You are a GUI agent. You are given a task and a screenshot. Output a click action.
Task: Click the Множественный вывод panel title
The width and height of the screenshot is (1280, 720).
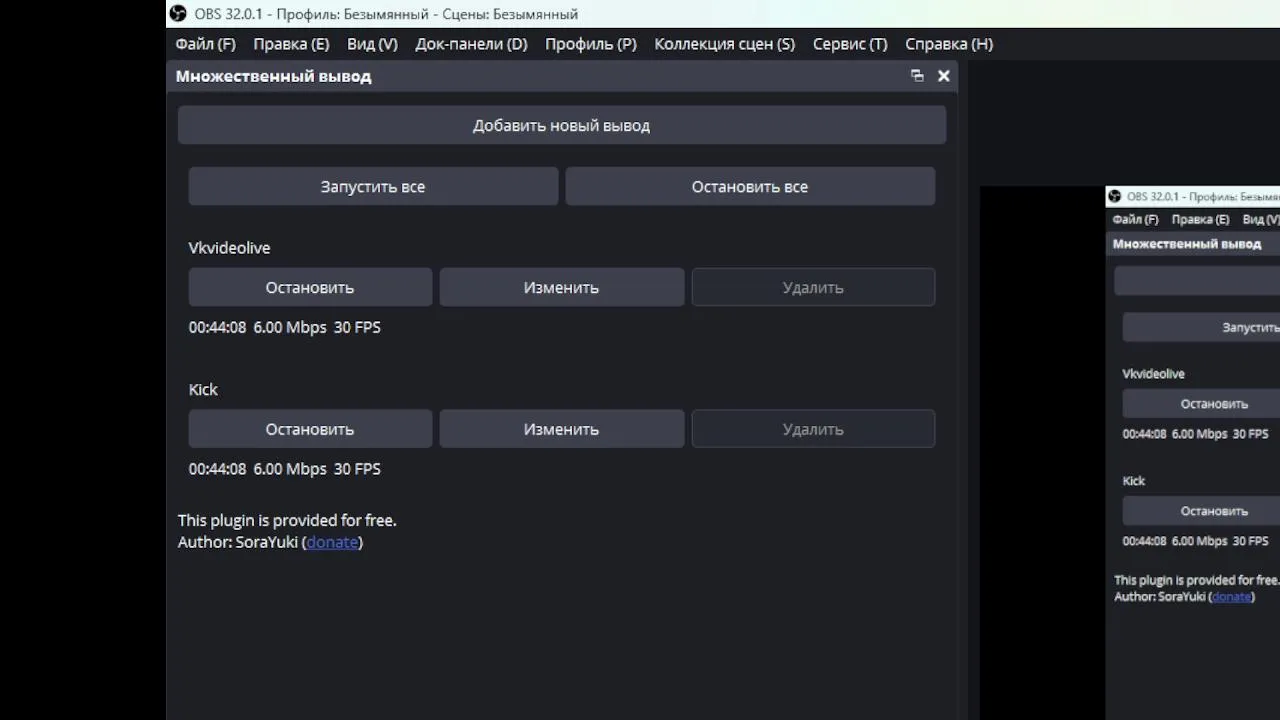[273, 76]
